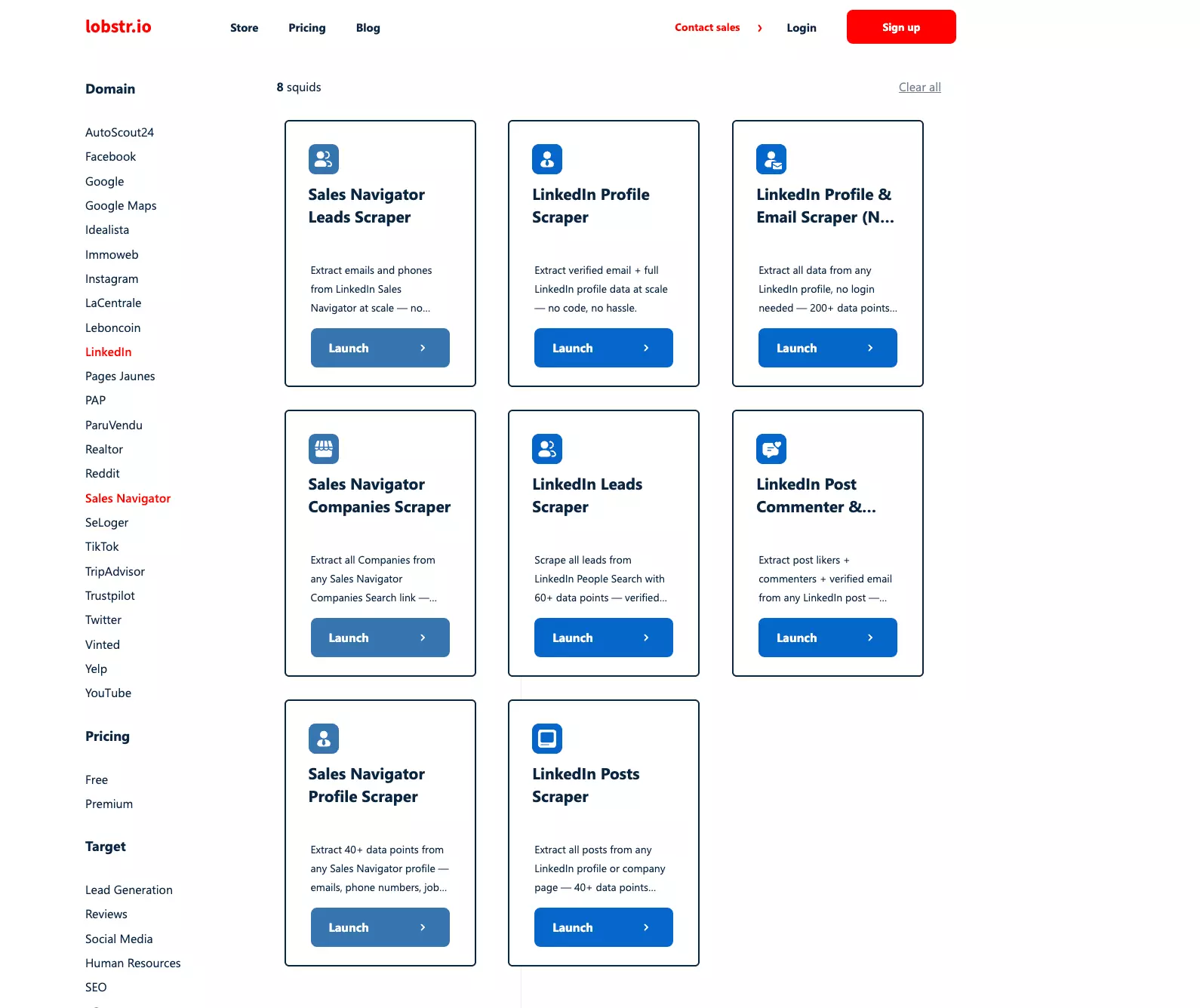This screenshot has width=1200, height=1008.
Task: Filter target by Social Media
Action: 119,939
